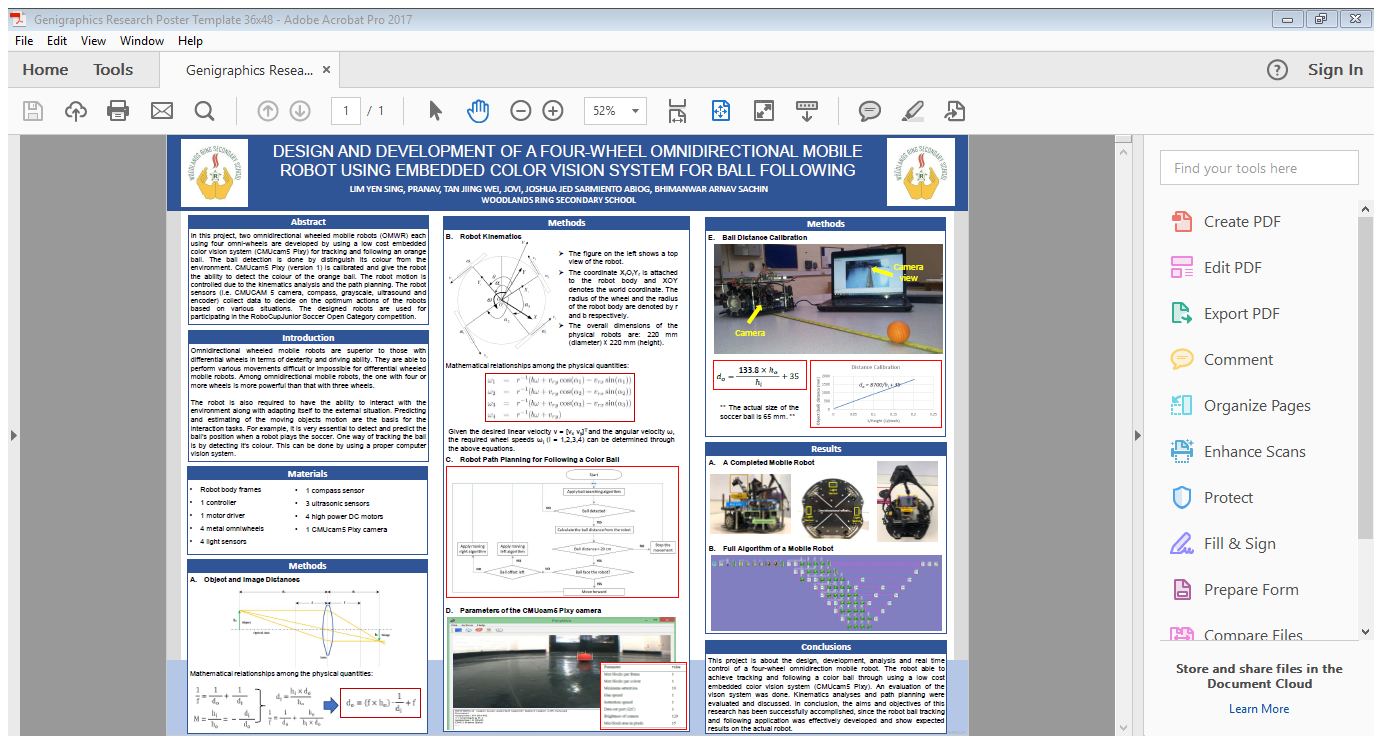This screenshot has width=1382, height=744.
Task: Go to previous page arrow
Action: [x=268, y=111]
